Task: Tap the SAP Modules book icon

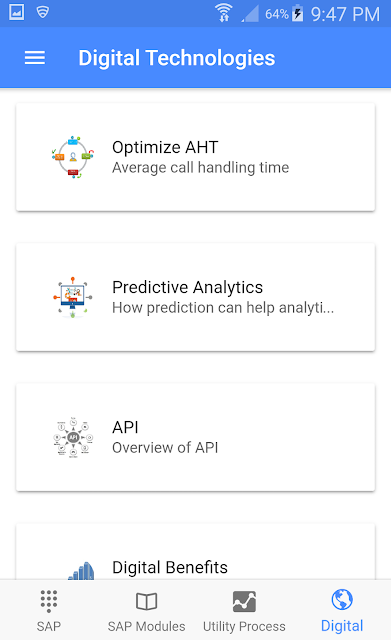Action: click(146, 601)
